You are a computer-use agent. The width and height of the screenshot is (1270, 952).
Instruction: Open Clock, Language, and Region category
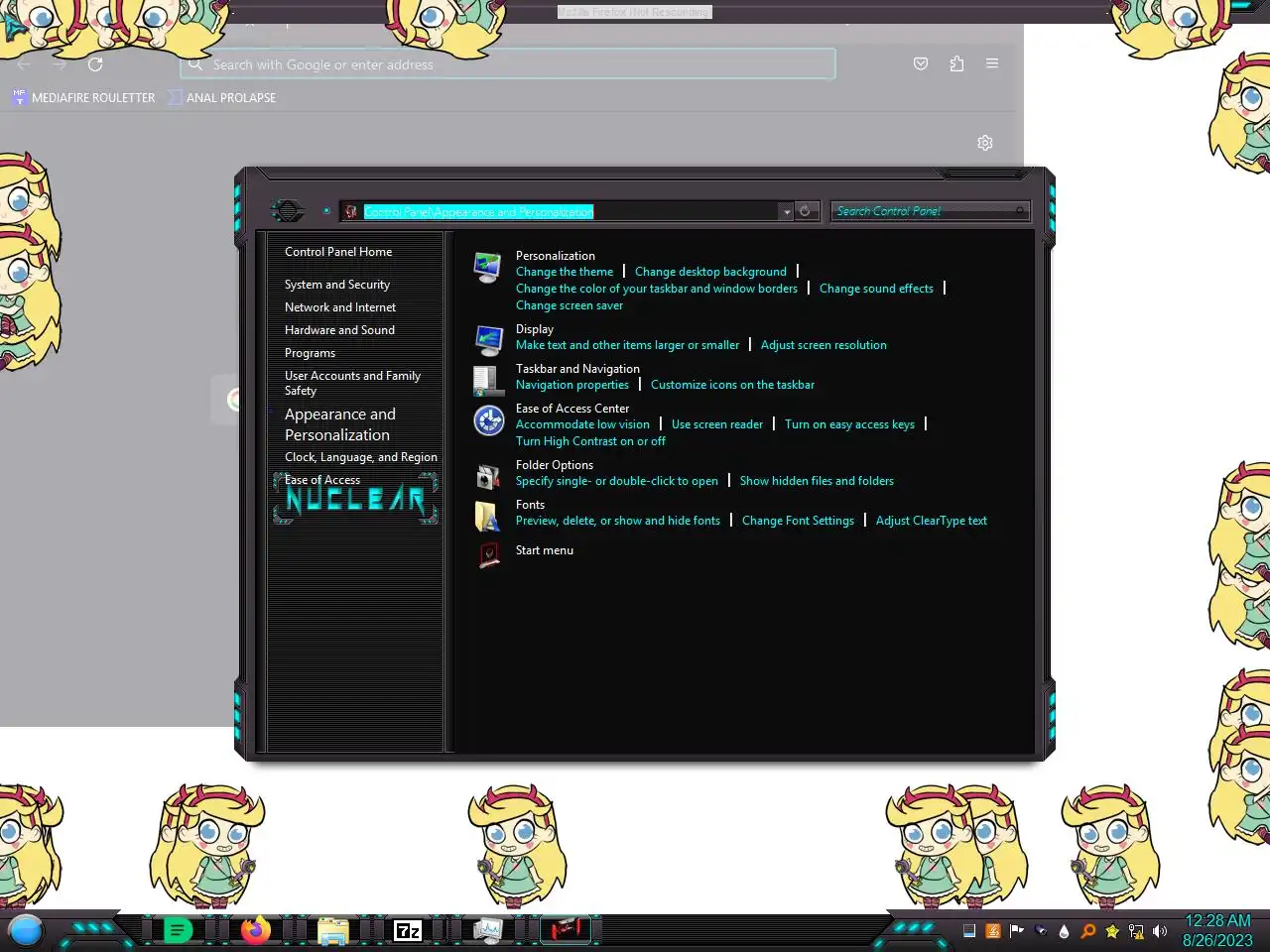(361, 457)
